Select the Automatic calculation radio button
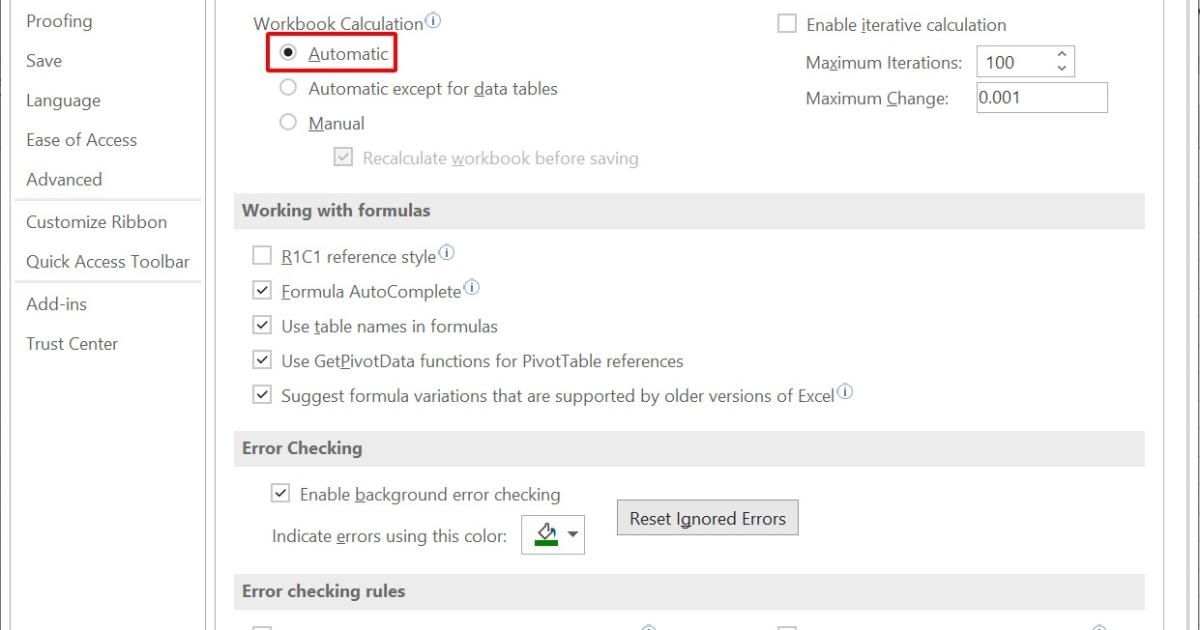 click(x=289, y=53)
